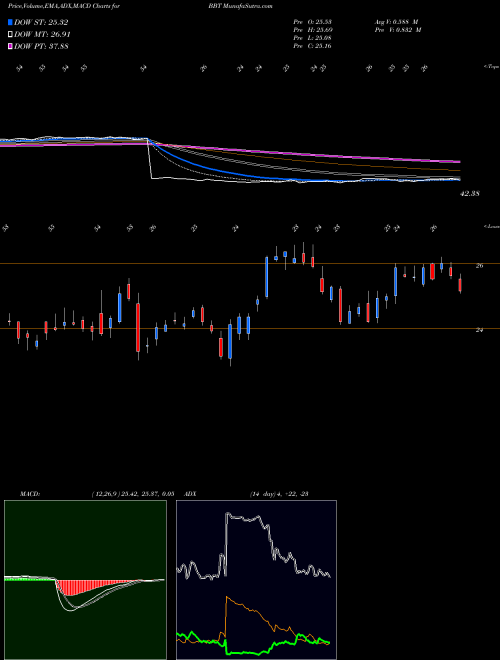The height and width of the screenshot is (660, 500).
Task: Click the ADX values '(14 day) 4, +22, -23'
Action: pos(279,494)
